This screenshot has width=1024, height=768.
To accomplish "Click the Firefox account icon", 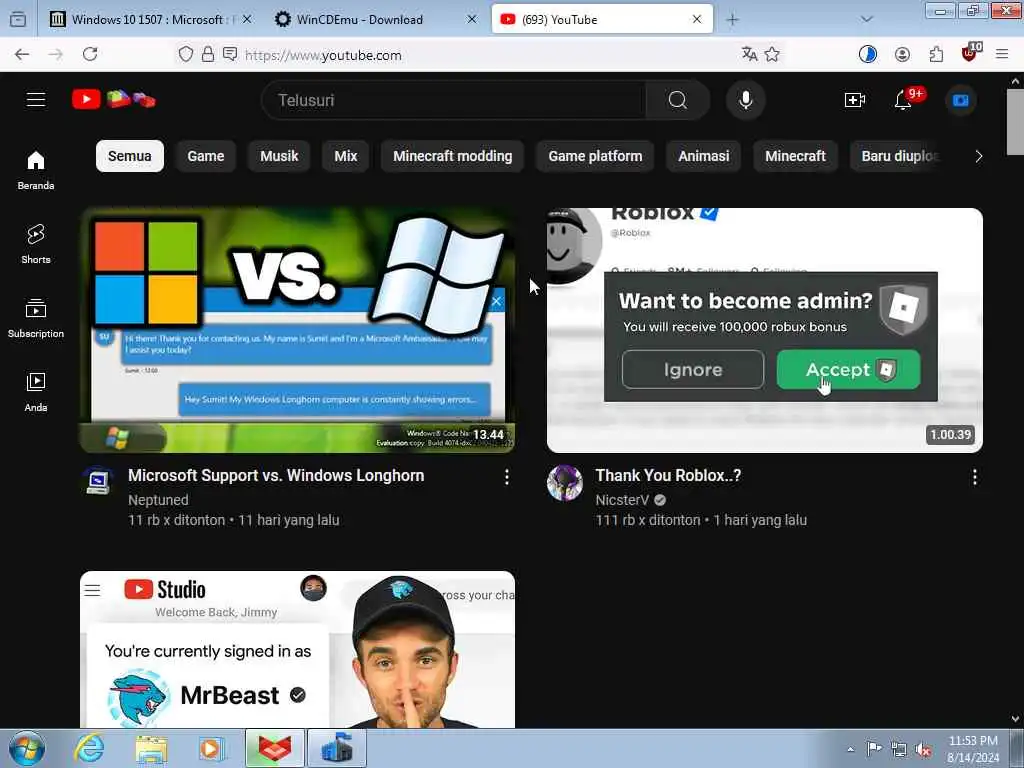I will [903, 54].
